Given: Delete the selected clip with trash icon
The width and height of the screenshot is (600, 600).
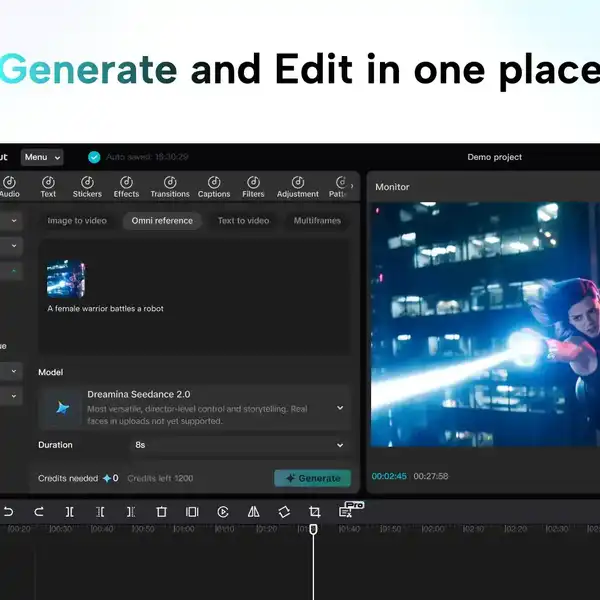Looking at the screenshot, I should pyautogui.click(x=161, y=511).
